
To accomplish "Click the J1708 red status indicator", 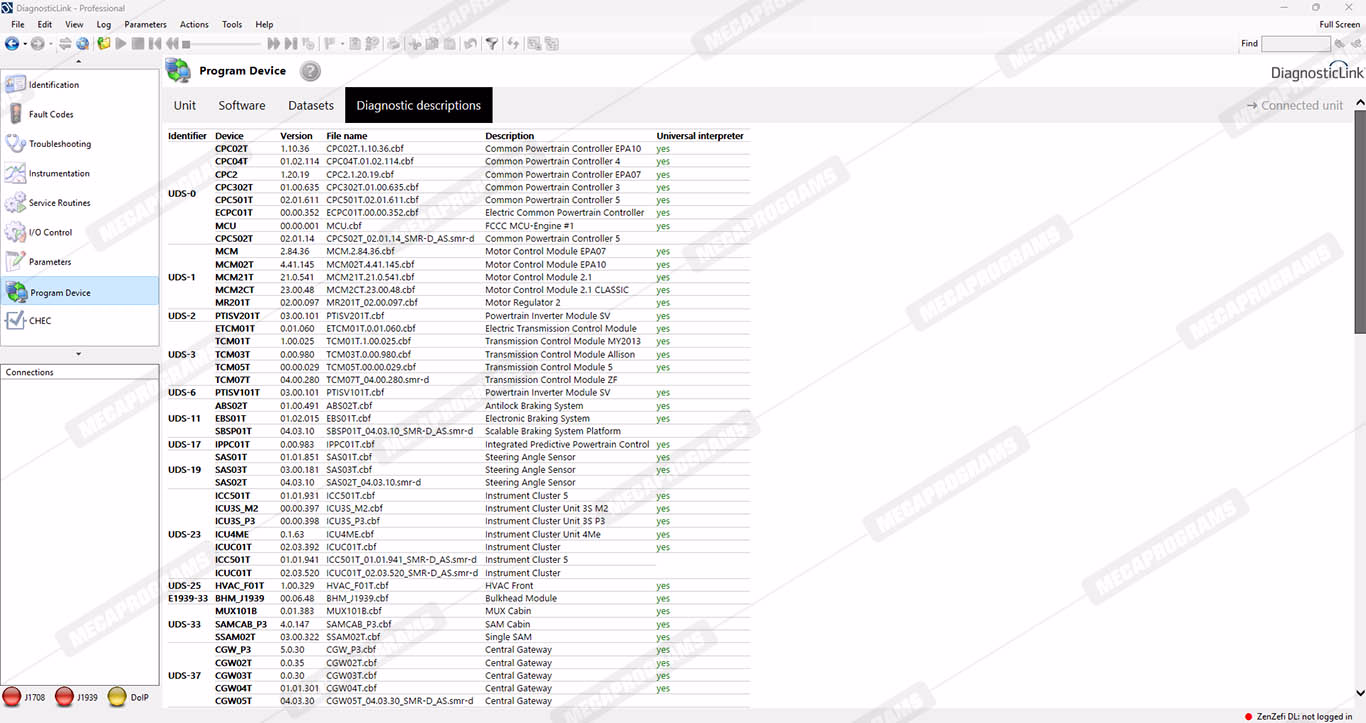I will tap(12, 697).
